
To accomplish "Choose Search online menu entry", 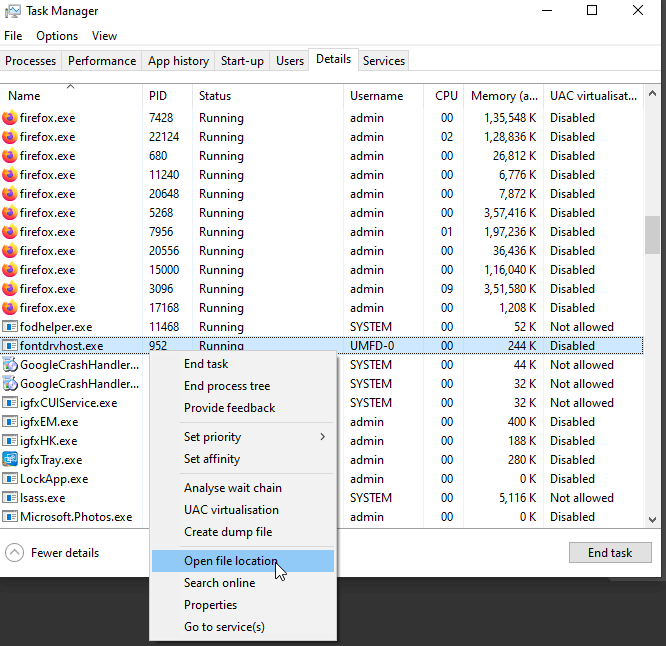I will point(243,583).
